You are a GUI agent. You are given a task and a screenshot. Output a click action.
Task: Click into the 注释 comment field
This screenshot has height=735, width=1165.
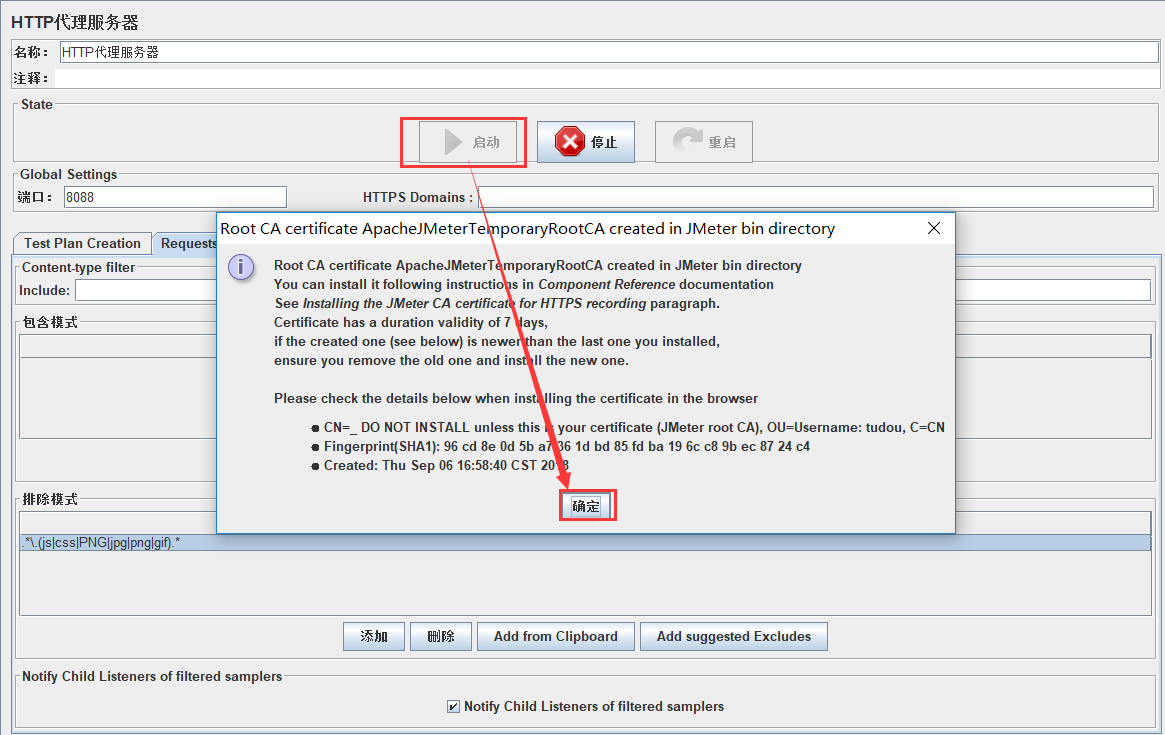click(x=606, y=78)
